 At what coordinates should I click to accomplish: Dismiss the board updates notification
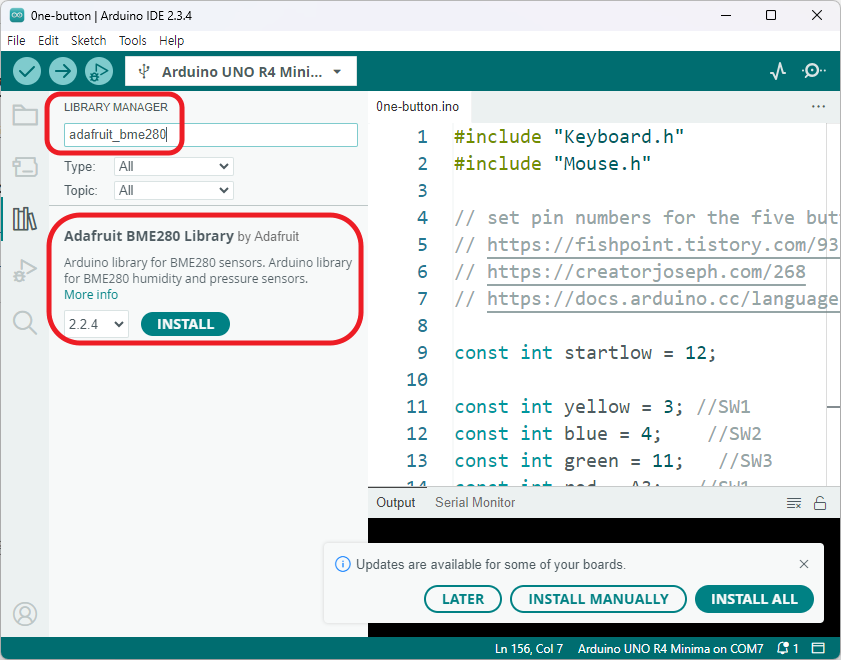(803, 564)
